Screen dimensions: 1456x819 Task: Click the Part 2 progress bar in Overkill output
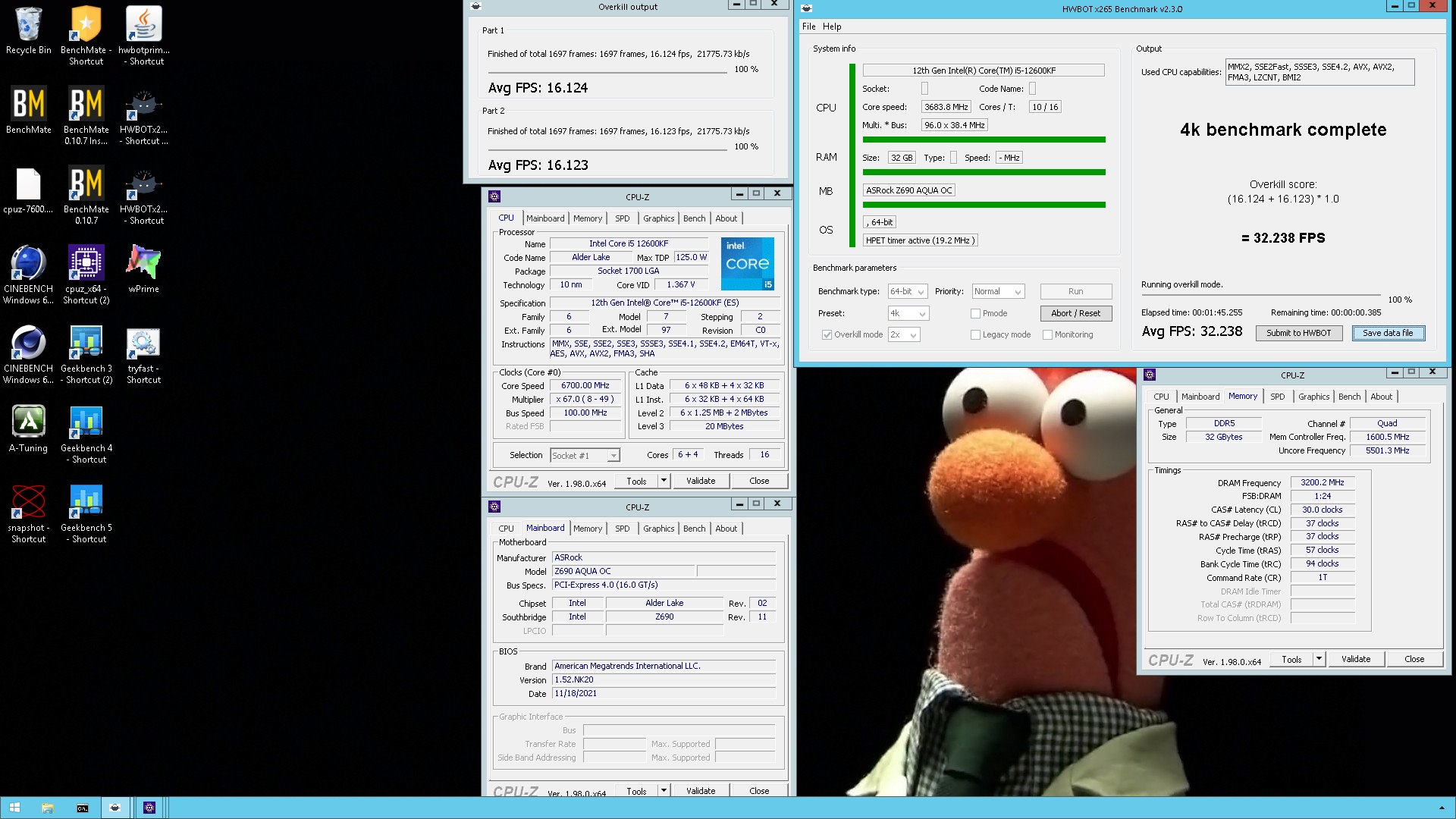click(607, 149)
